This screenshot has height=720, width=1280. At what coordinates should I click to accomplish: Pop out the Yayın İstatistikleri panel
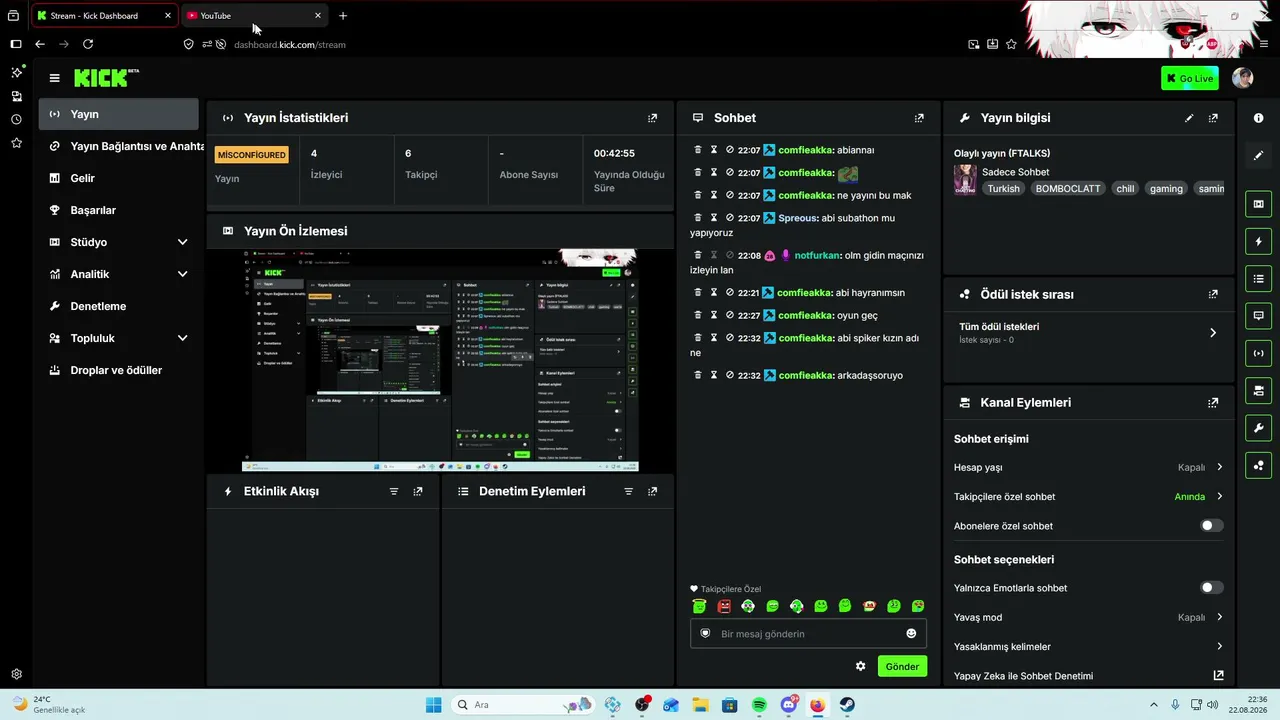pos(652,118)
